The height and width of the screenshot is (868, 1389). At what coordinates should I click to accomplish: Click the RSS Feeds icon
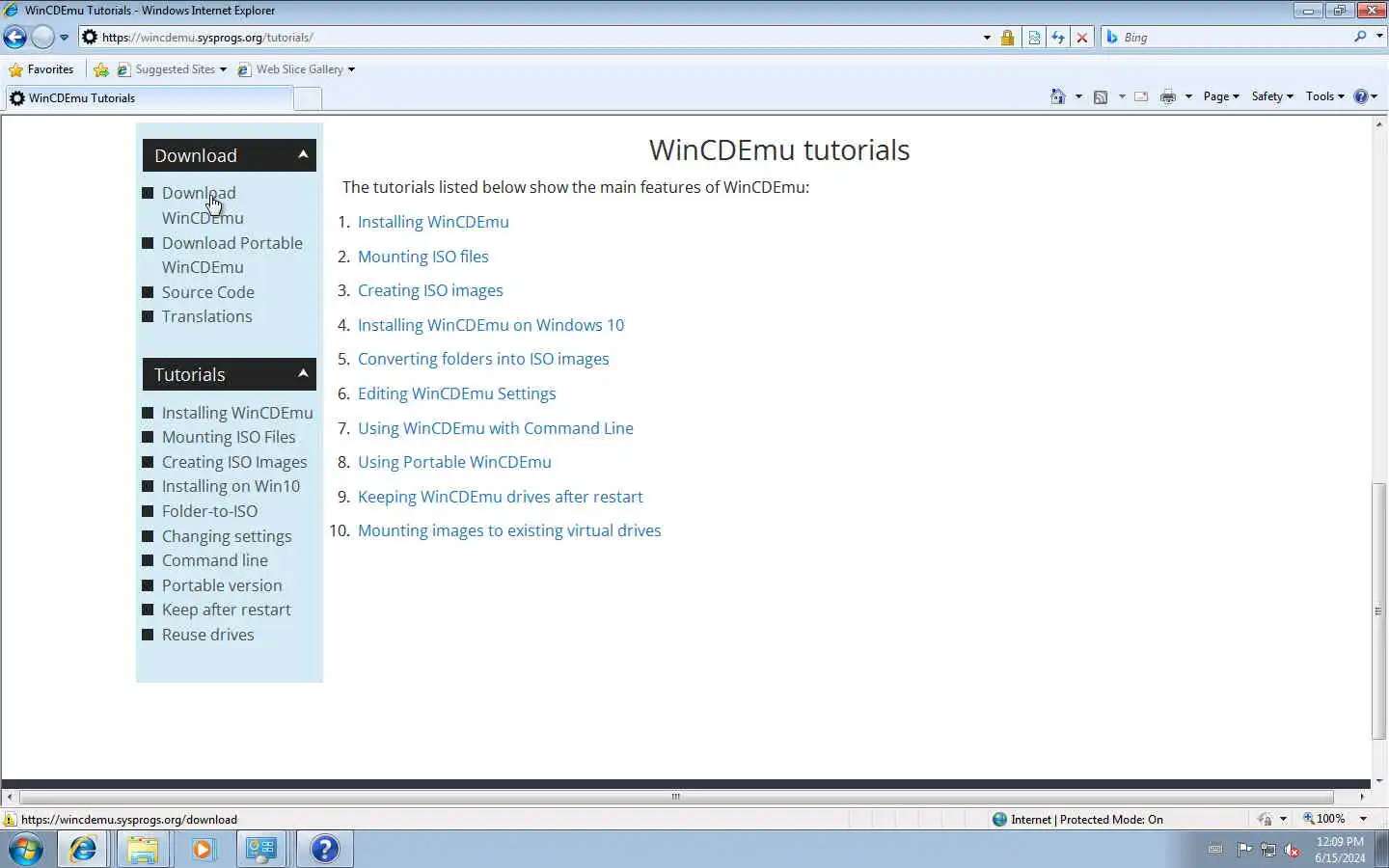1101,96
